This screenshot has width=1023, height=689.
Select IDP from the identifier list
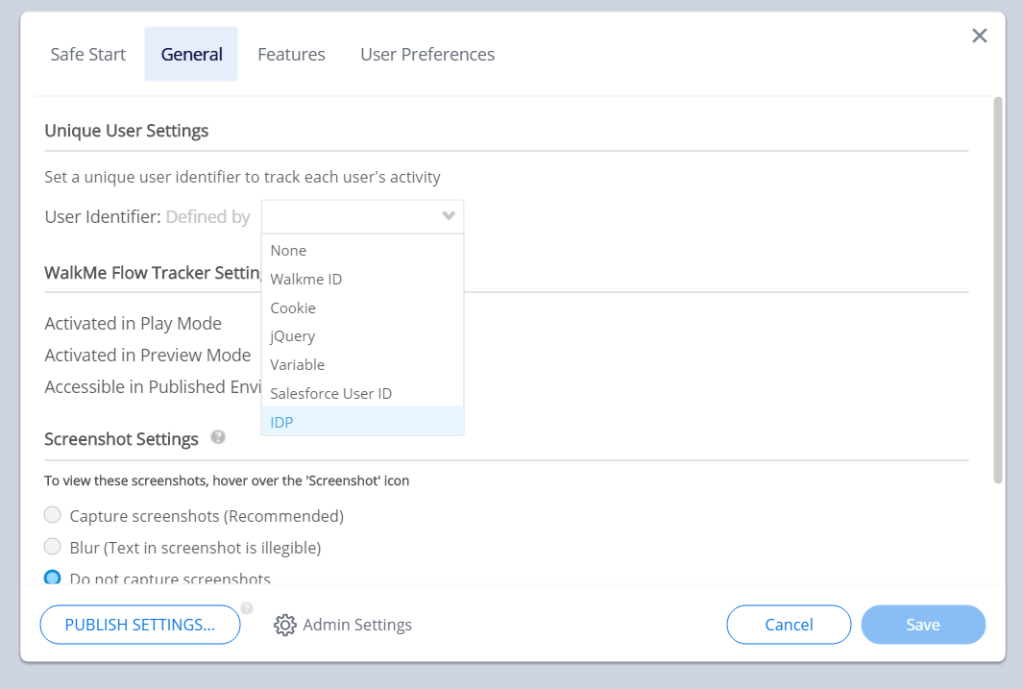282,422
